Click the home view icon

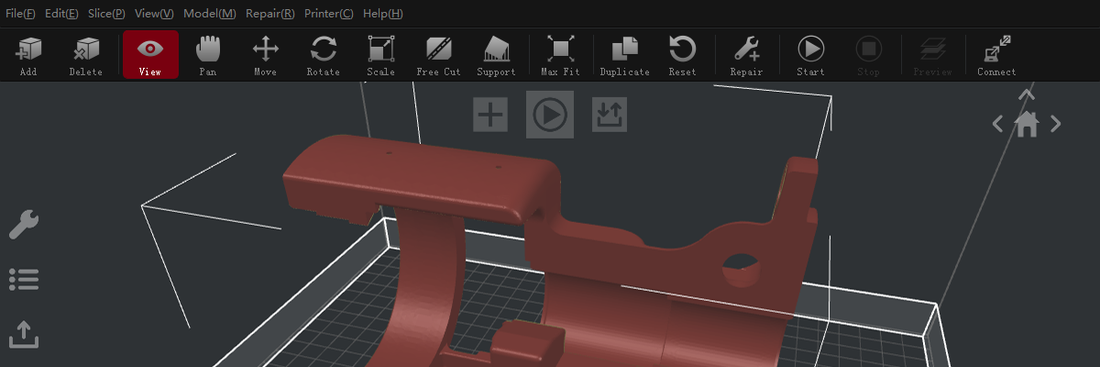click(x=1026, y=124)
